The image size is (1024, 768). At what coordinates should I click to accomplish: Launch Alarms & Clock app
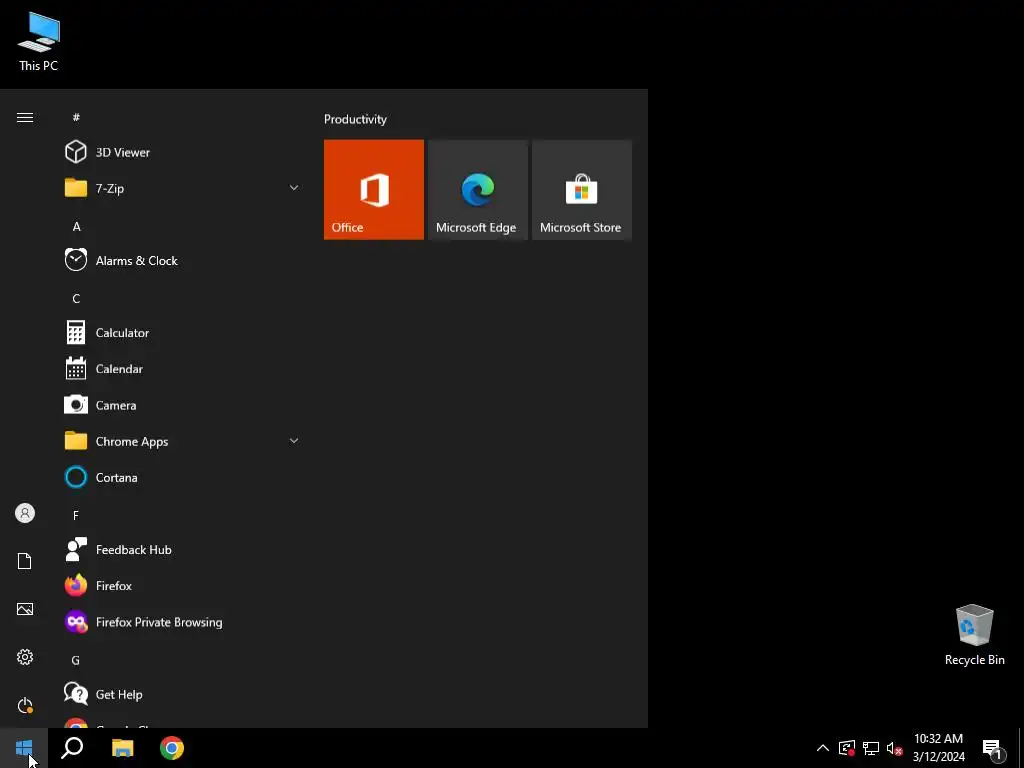point(182,261)
